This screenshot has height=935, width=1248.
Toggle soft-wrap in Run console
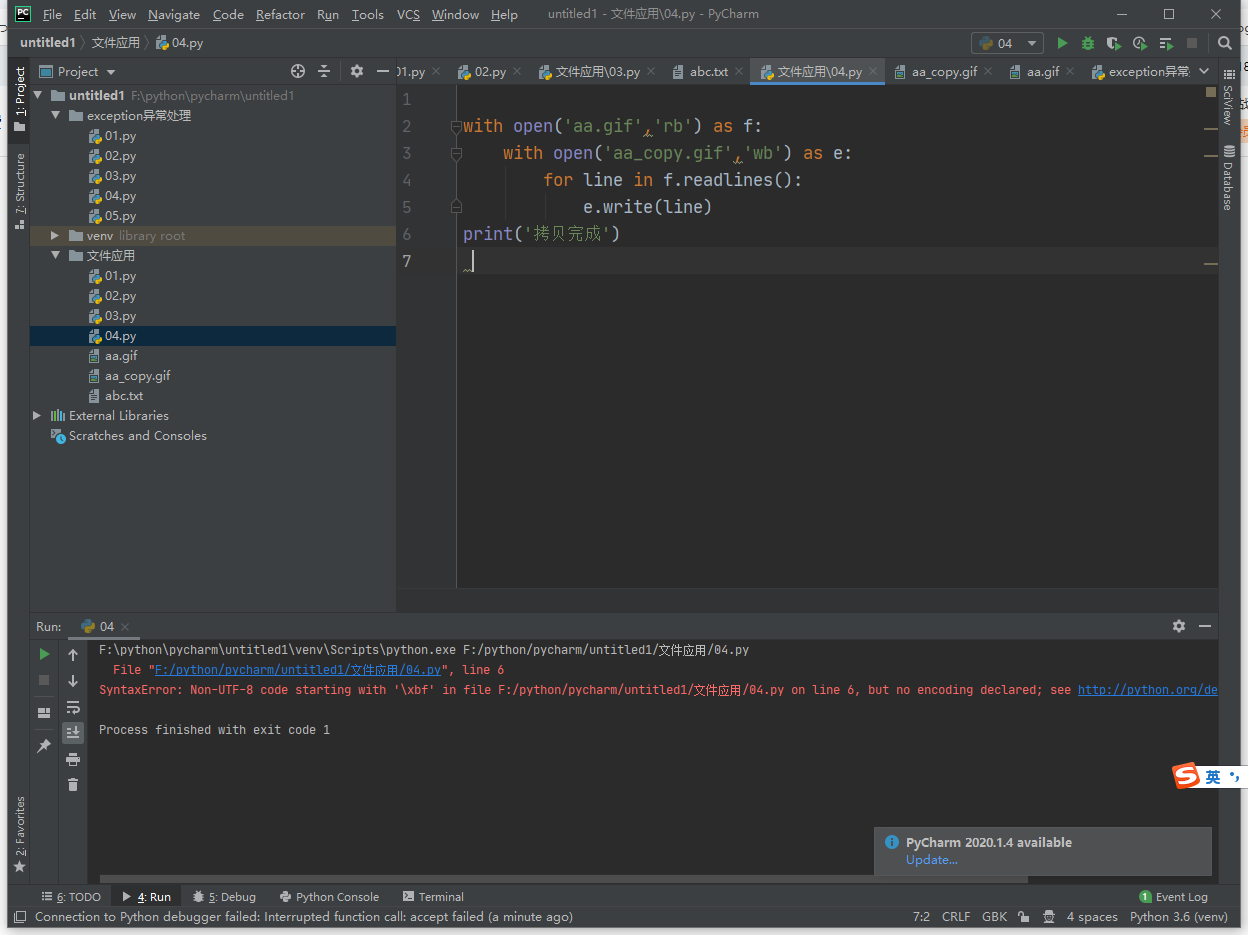point(73,707)
